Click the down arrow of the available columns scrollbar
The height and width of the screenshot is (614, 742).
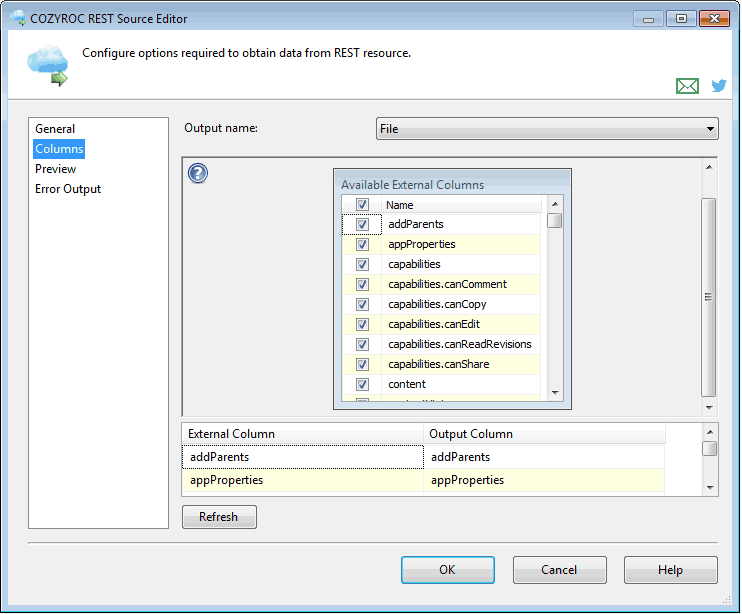[x=555, y=393]
